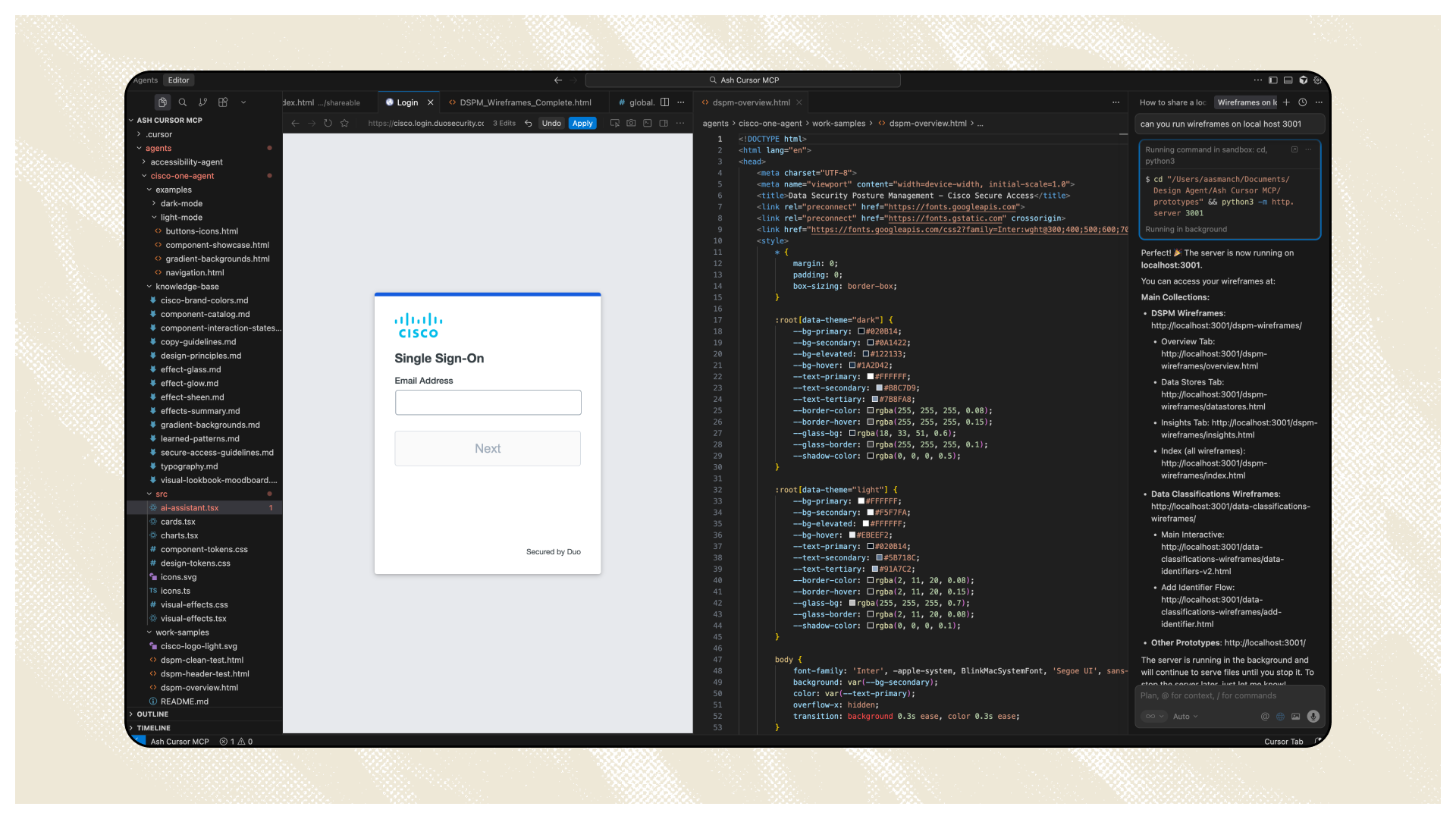Open the How to share a loc chat tab
This screenshot has width=1456, height=819.
1172,102
